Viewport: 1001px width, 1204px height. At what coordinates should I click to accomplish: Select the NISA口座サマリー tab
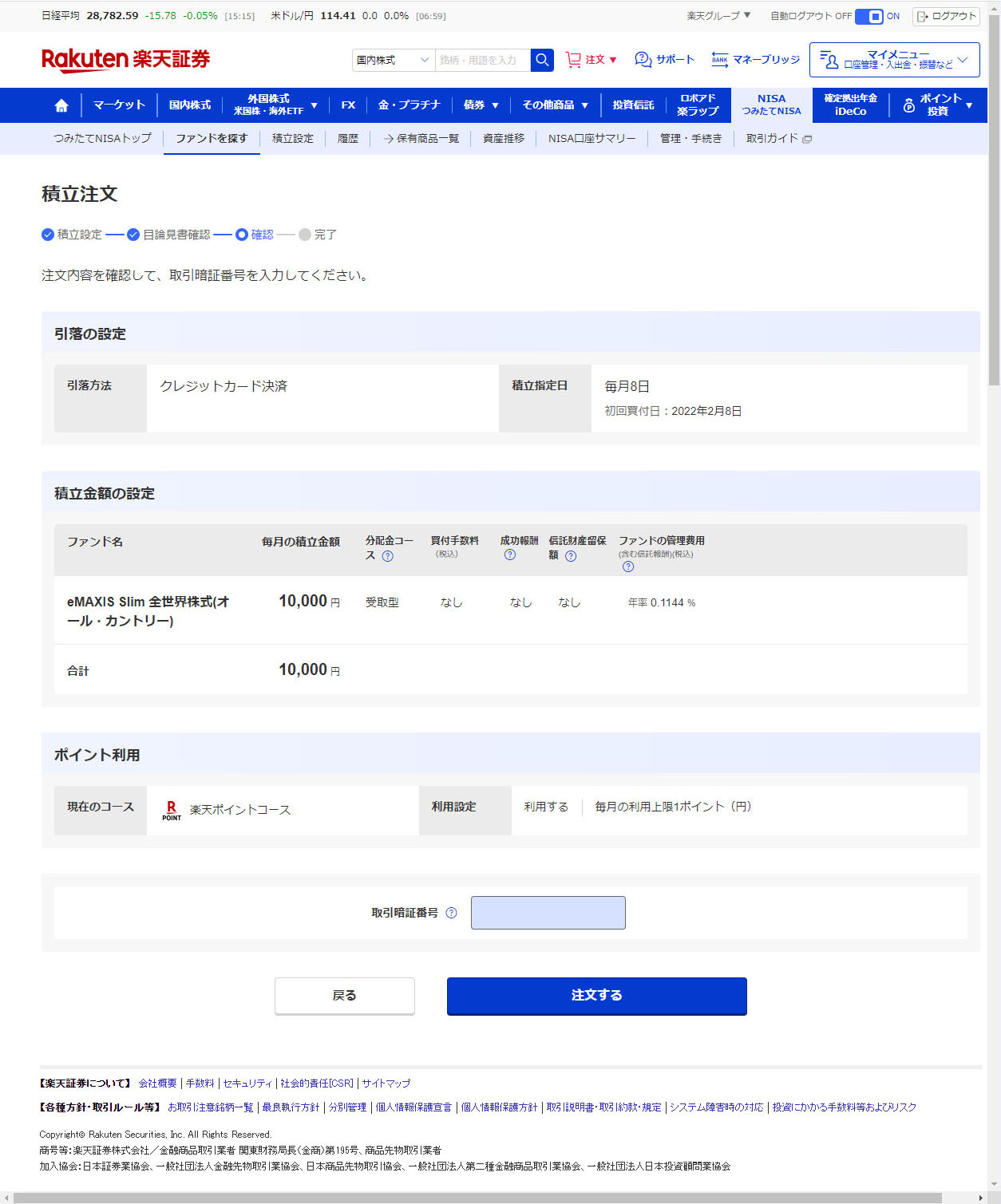(591, 139)
